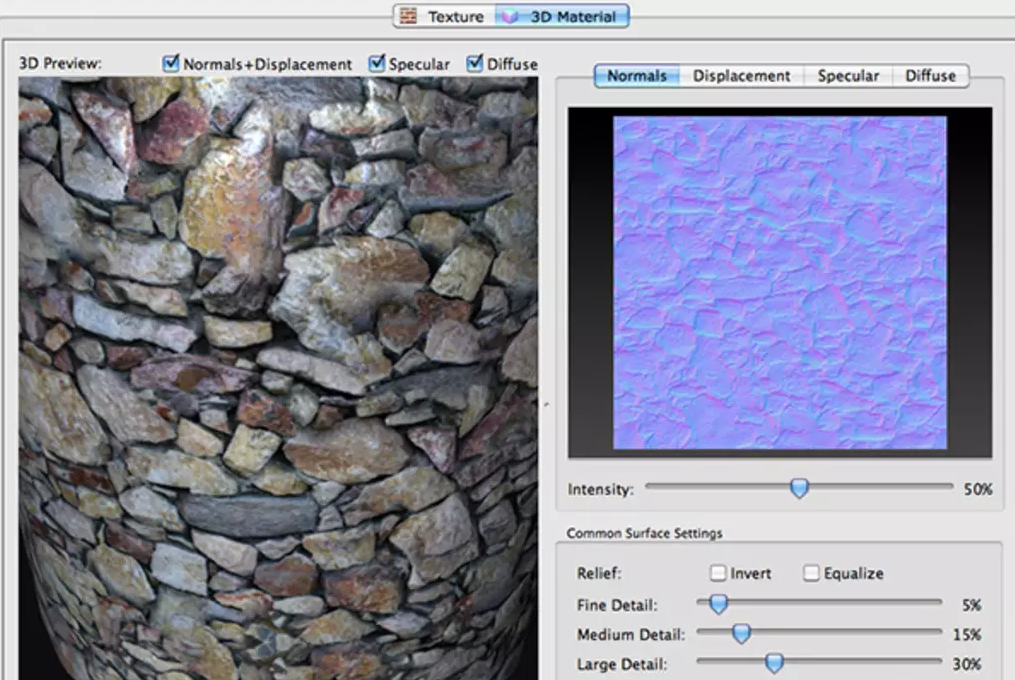Disable the Normals+Displacement preview checkbox
The image size is (1015, 680).
[171, 63]
